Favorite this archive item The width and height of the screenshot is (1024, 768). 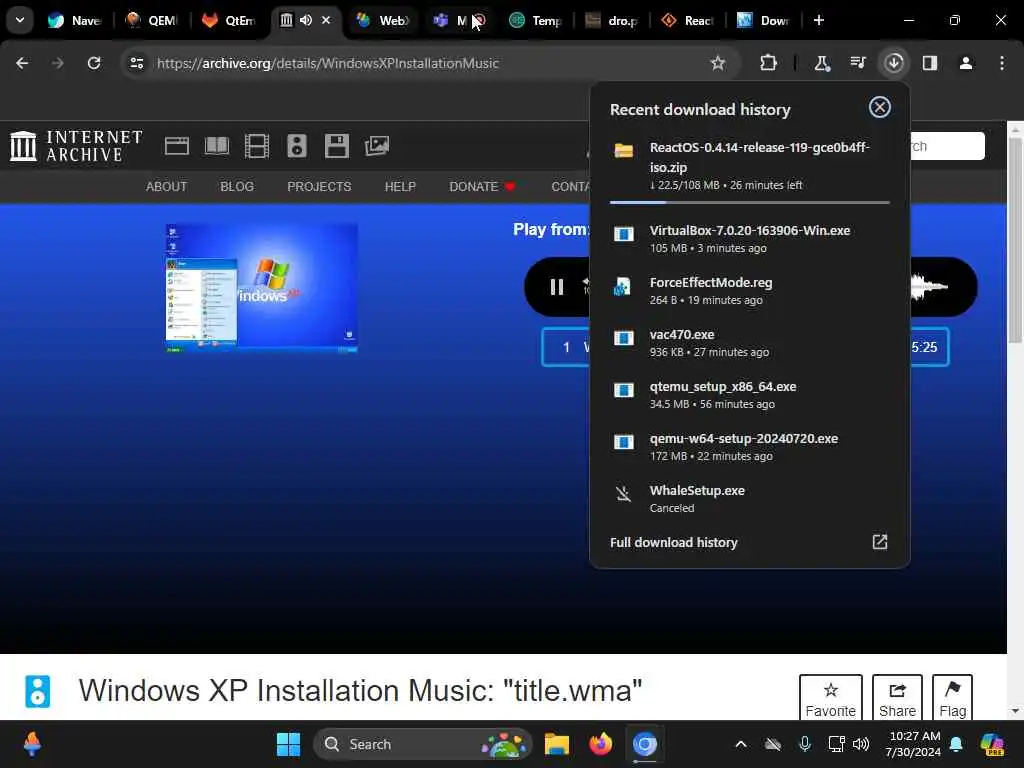tap(830, 697)
